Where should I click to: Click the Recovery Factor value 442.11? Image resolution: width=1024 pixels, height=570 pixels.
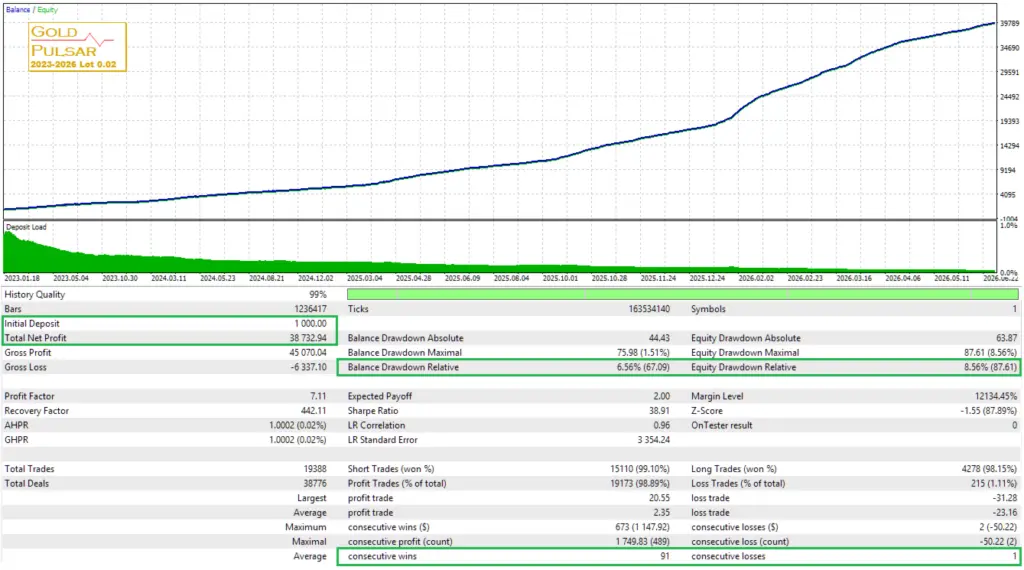coord(313,411)
